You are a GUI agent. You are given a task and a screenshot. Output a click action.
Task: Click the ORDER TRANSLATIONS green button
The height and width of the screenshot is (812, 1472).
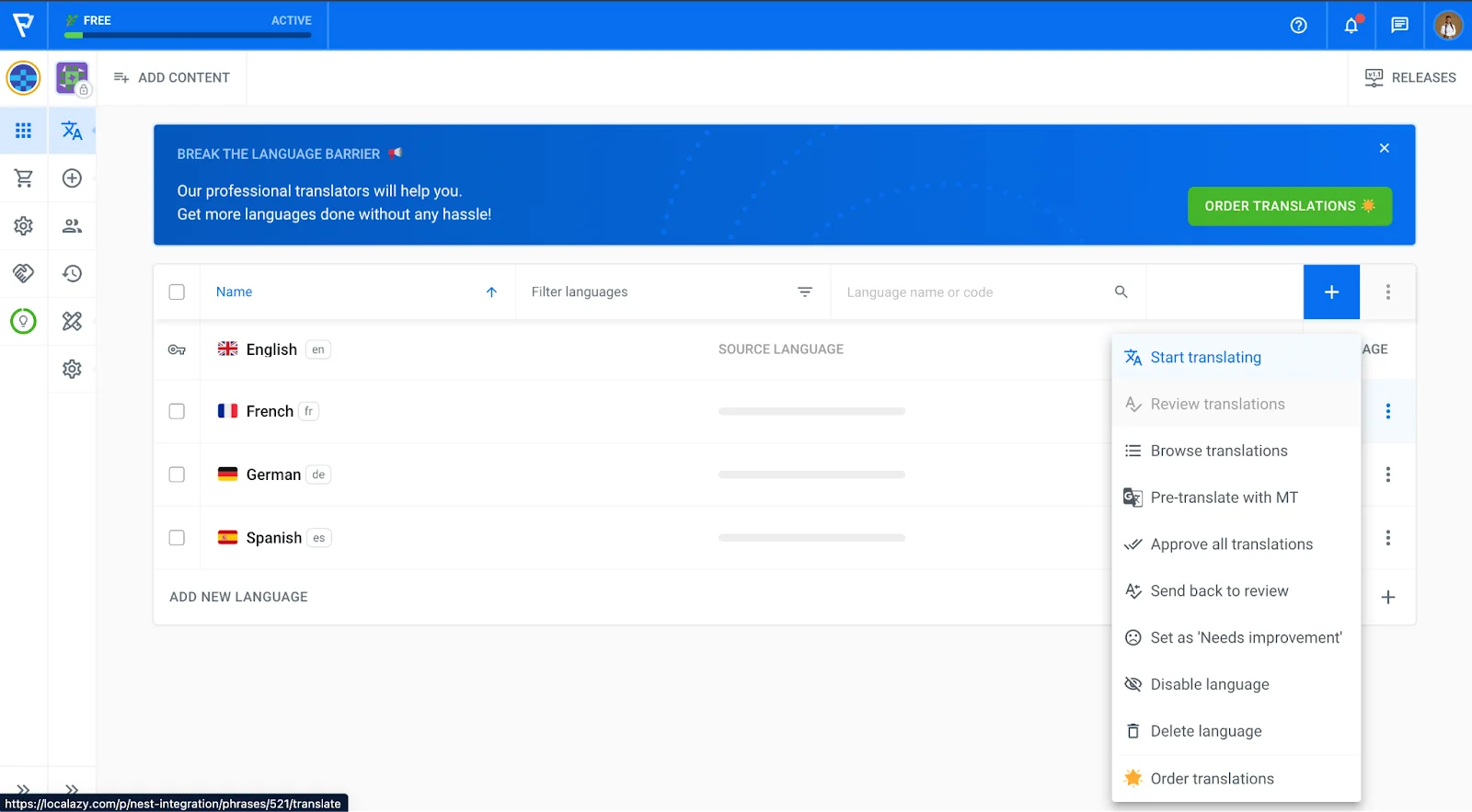pyautogui.click(x=1289, y=206)
